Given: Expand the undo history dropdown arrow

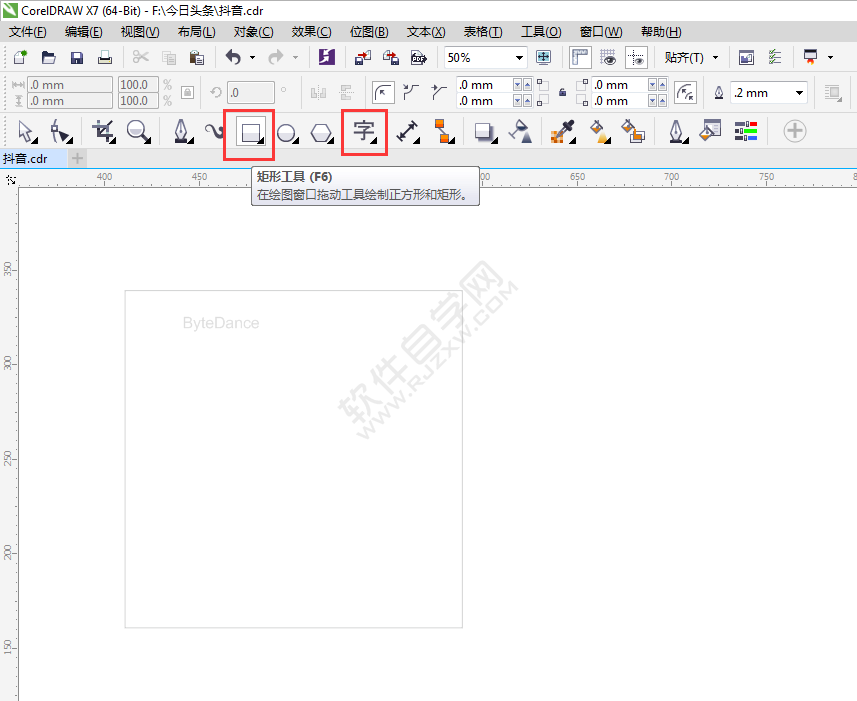Looking at the screenshot, I should pyautogui.click(x=251, y=58).
